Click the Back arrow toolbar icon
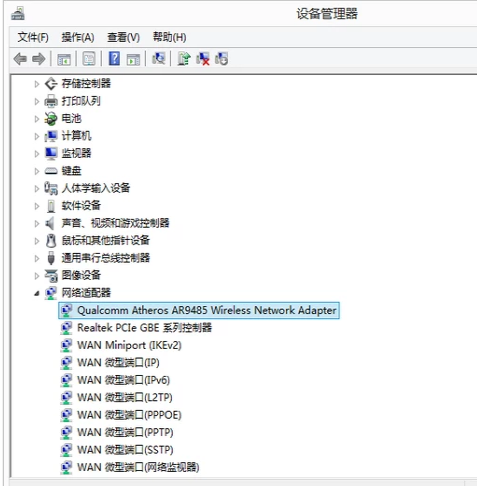477x486 pixels. pos(20,59)
